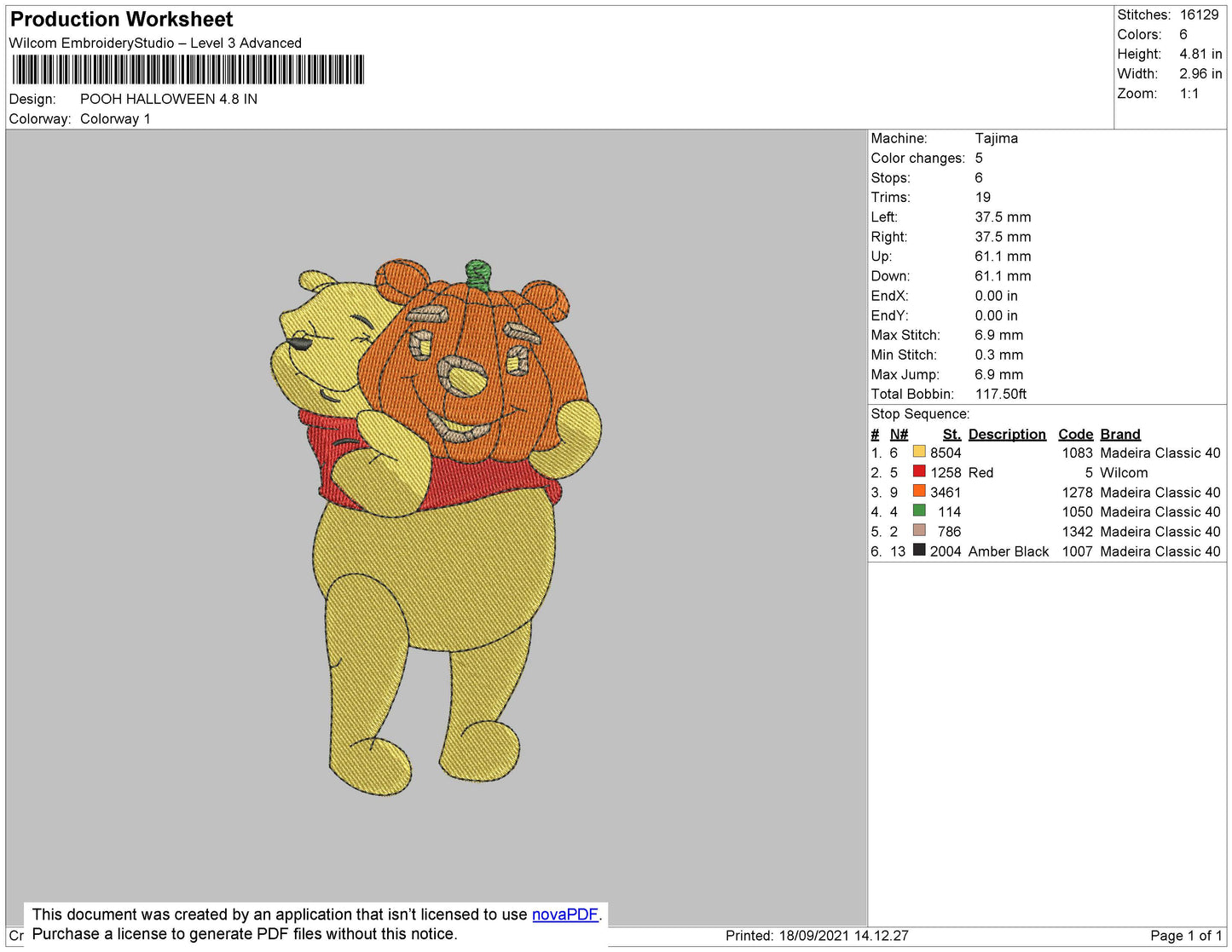
Task: Click the Amber Black color swatch
Action: pos(919,550)
